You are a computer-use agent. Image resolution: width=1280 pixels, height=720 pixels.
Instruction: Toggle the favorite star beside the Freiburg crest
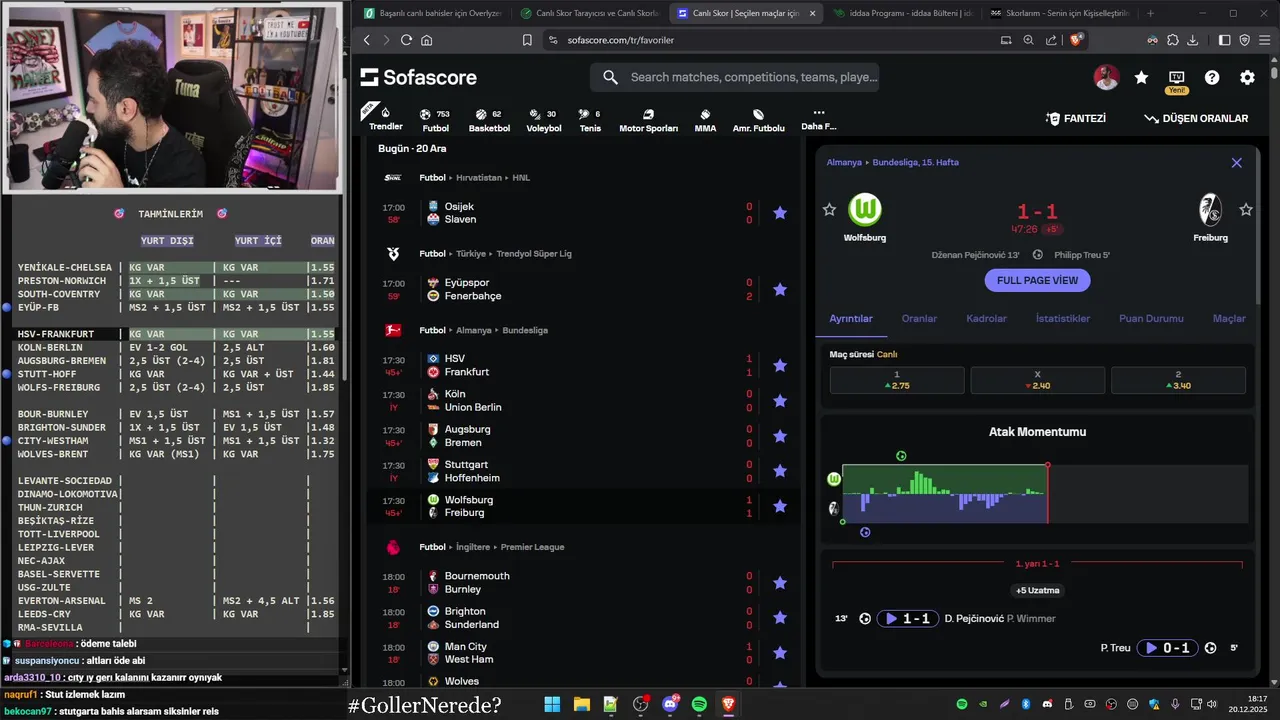click(x=1246, y=210)
